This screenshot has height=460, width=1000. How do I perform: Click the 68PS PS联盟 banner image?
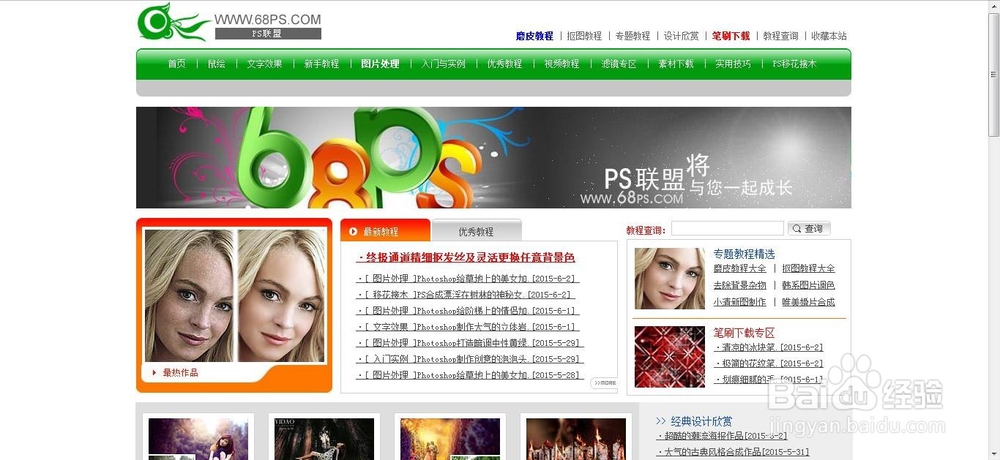coord(494,158)
